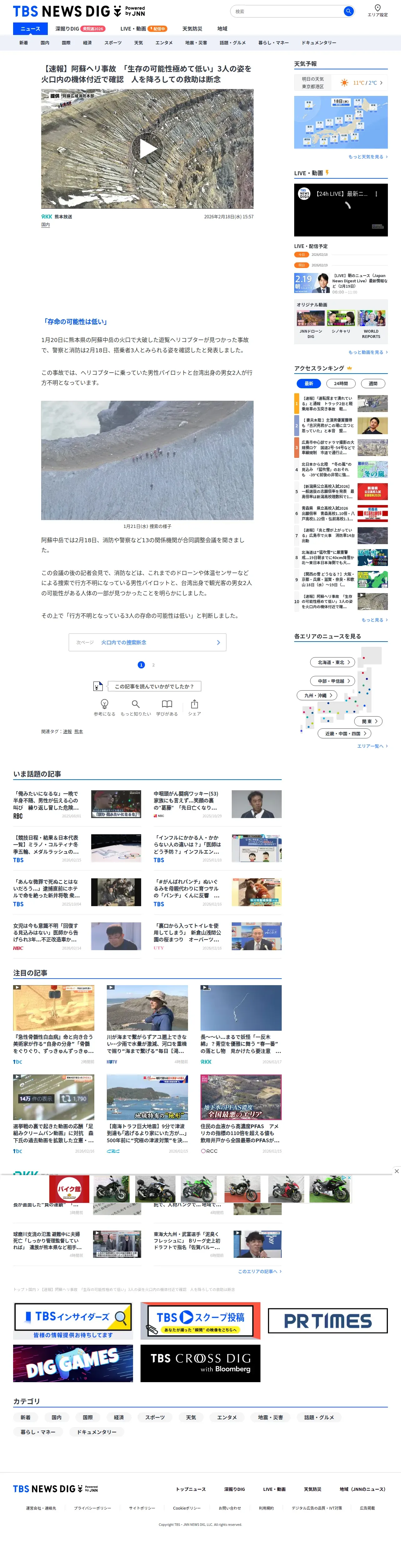Select the ニュース main tab
Screen dimensions: 401x1568
pyautogui.click(x=30, y=29)
